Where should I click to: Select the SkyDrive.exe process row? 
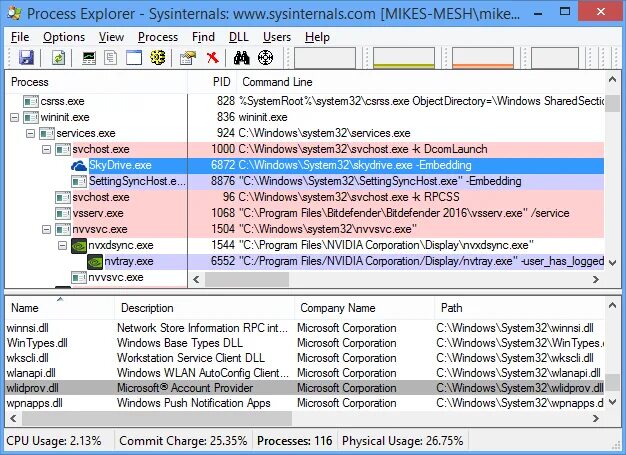305,165
